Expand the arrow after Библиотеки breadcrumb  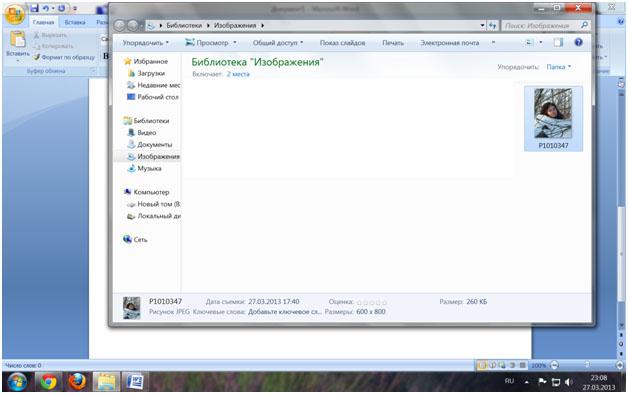pyautogui.click(x=208, y=25)
